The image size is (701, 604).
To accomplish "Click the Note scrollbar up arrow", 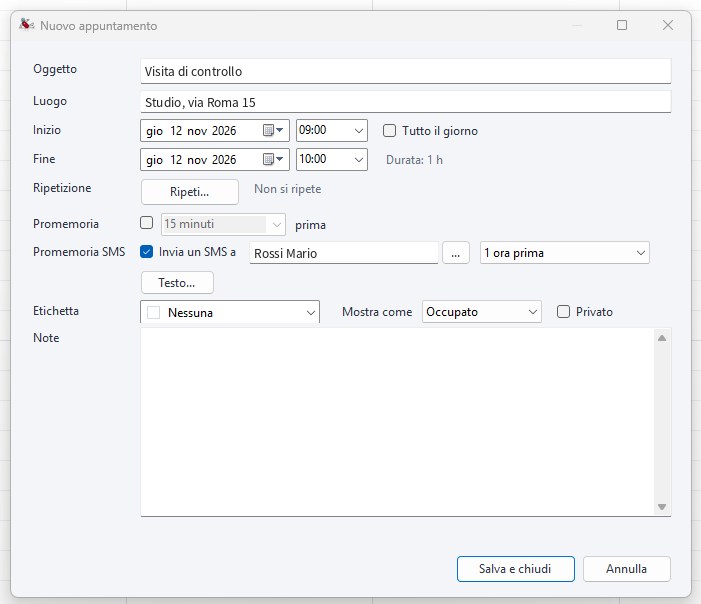I will click(x=662, y=338).
